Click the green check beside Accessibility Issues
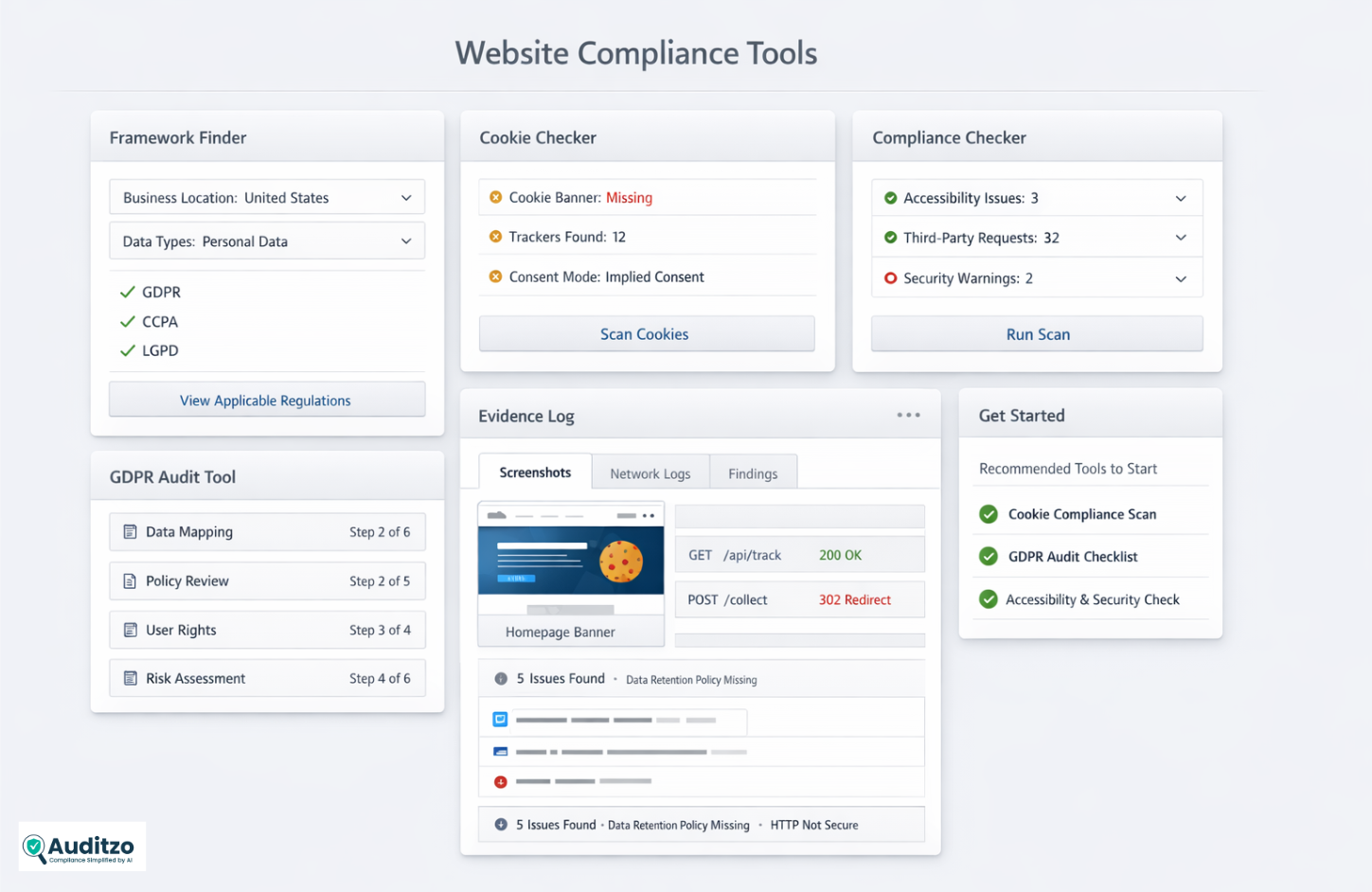Viewport: 1372px width, 892px height. pyautogui.click(x=891, y=198)
